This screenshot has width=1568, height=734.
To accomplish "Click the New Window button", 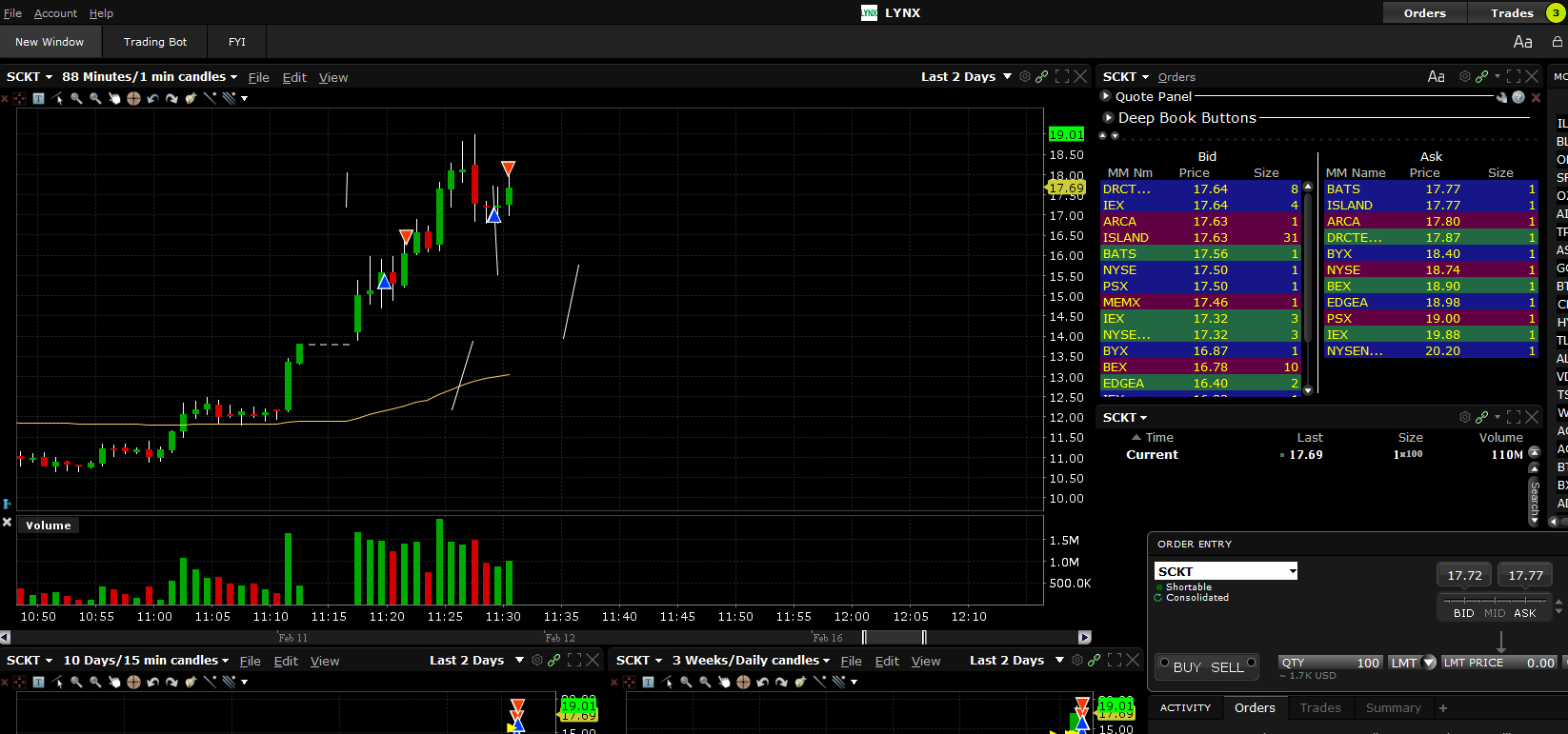I will pyautogui.click(x=50, y=42).
